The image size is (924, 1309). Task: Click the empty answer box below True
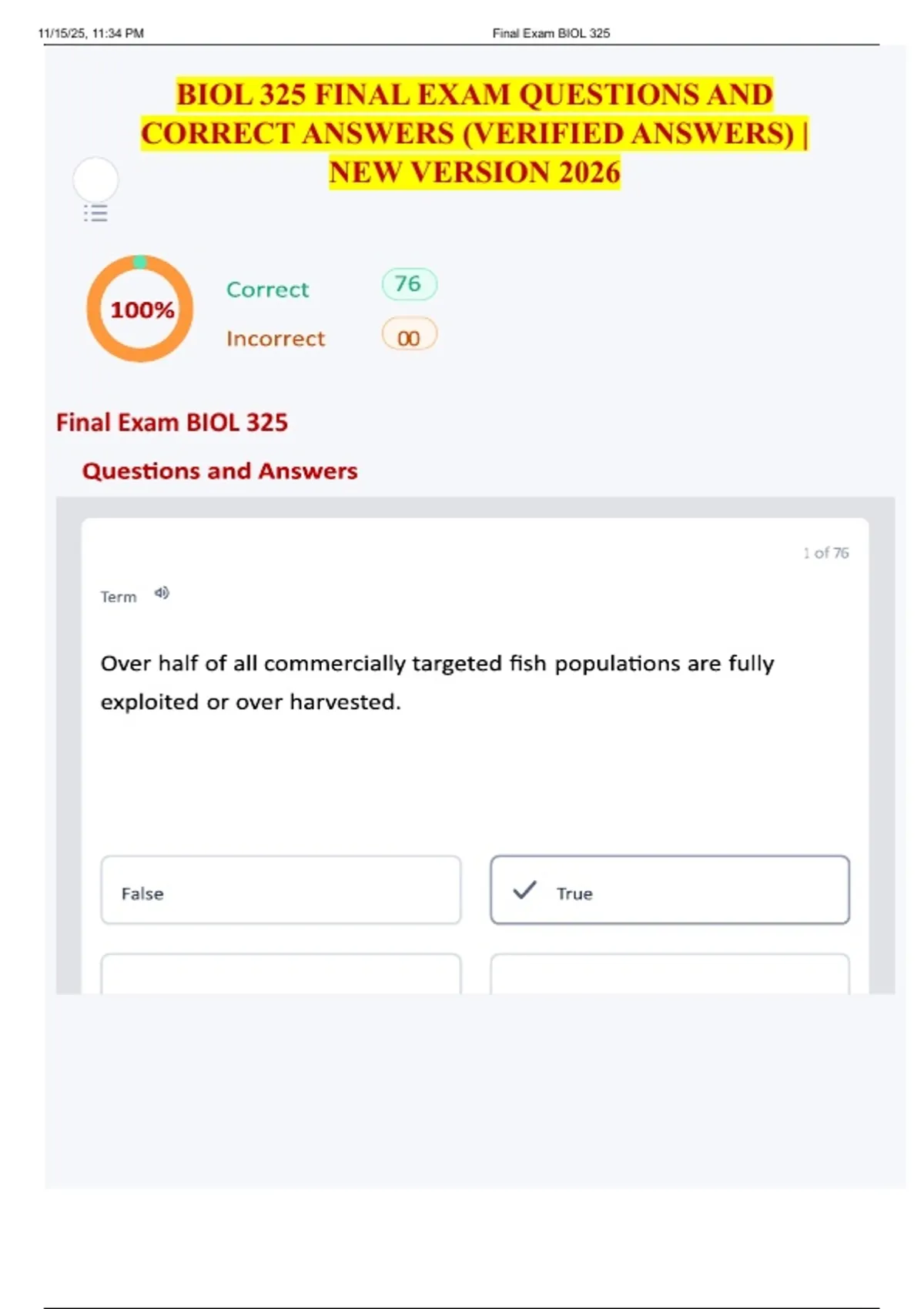pos(670,974)
